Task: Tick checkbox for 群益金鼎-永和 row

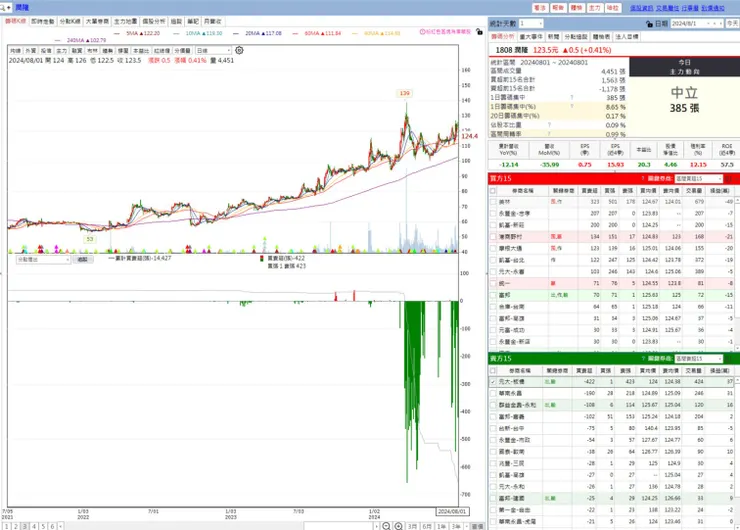Action: click(493, 405)
